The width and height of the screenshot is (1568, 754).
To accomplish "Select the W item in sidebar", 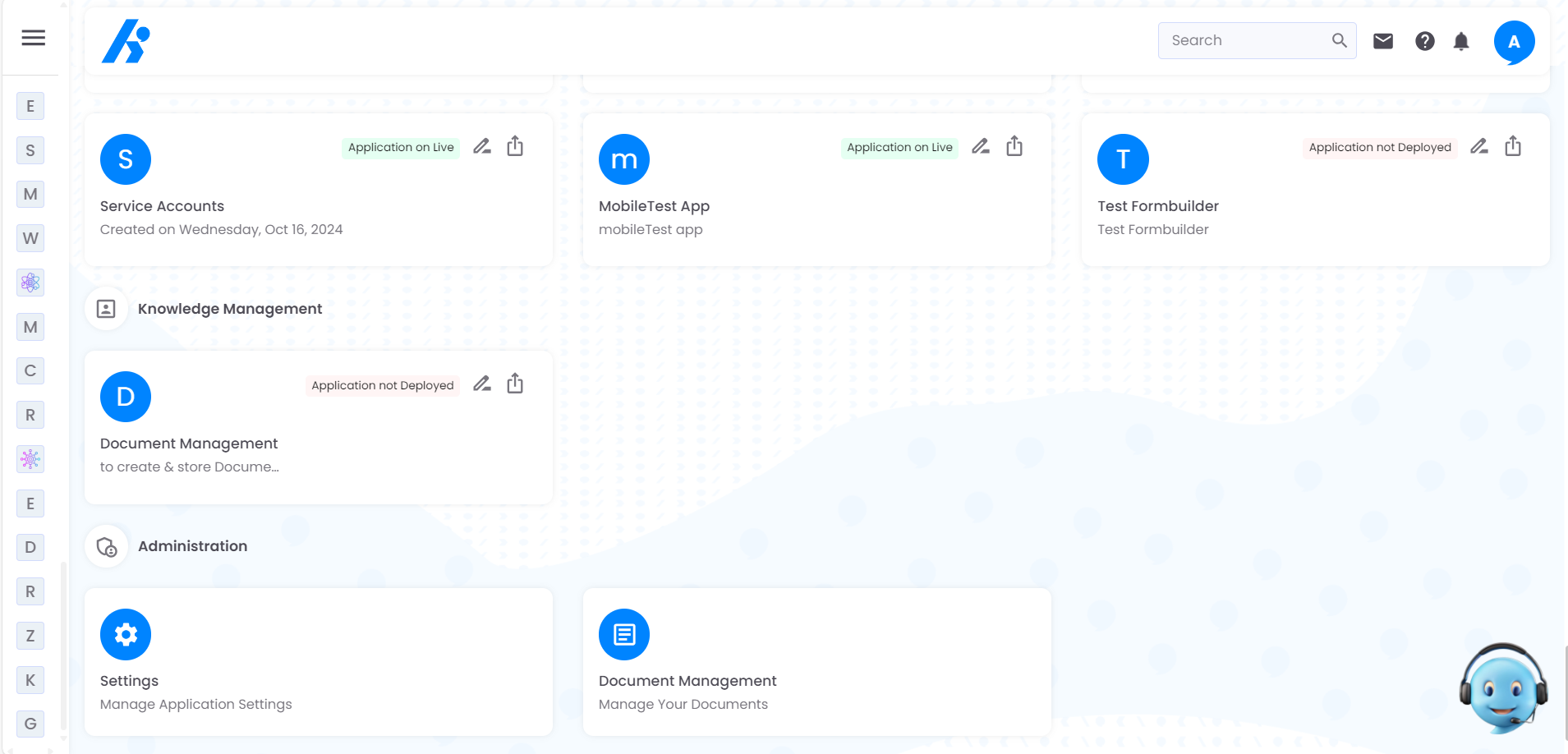I will pyautogui.click(x=30, y=238).
